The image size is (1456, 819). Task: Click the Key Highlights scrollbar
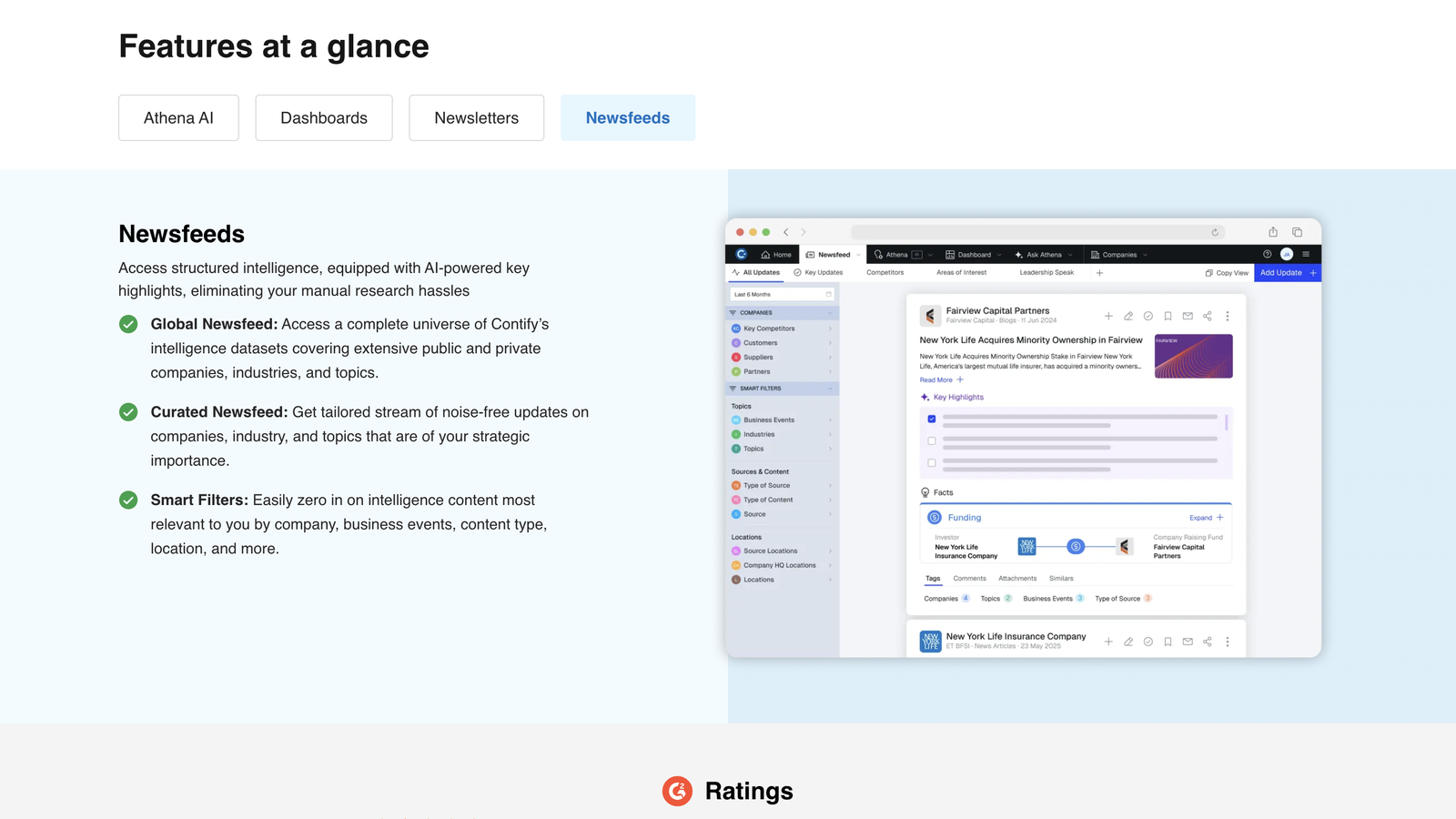pyautogui.click(x=1227, y=422)
